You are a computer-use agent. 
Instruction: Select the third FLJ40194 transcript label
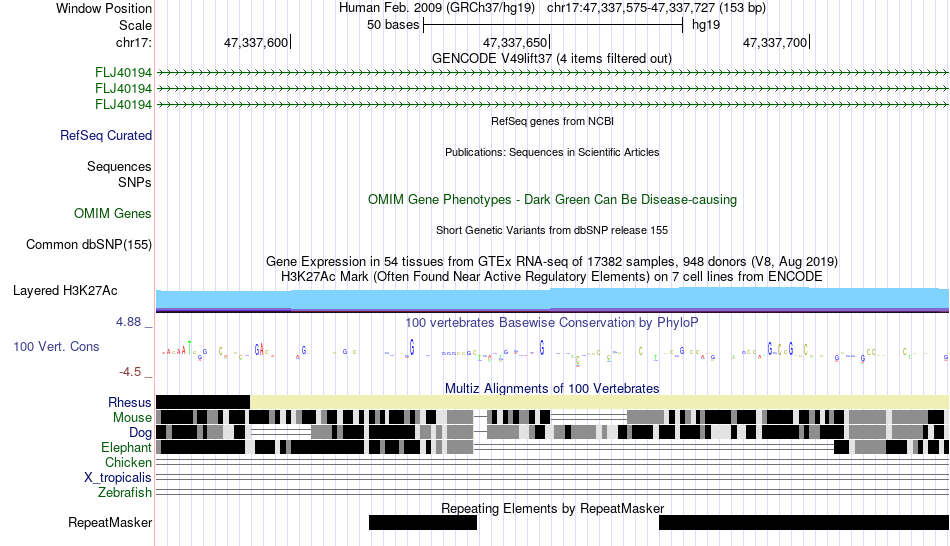(x=123, y=104)
